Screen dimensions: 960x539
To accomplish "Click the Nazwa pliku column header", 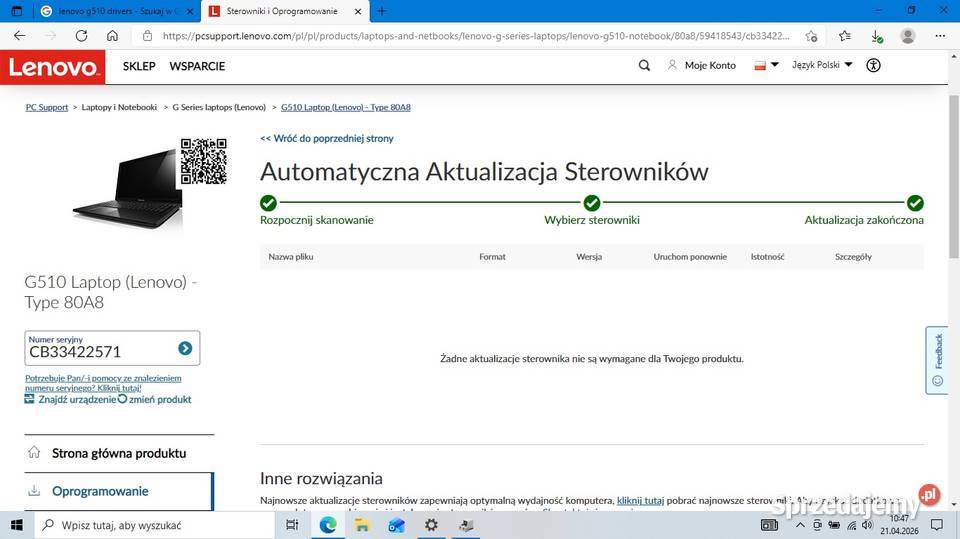I will coord(291,257).
